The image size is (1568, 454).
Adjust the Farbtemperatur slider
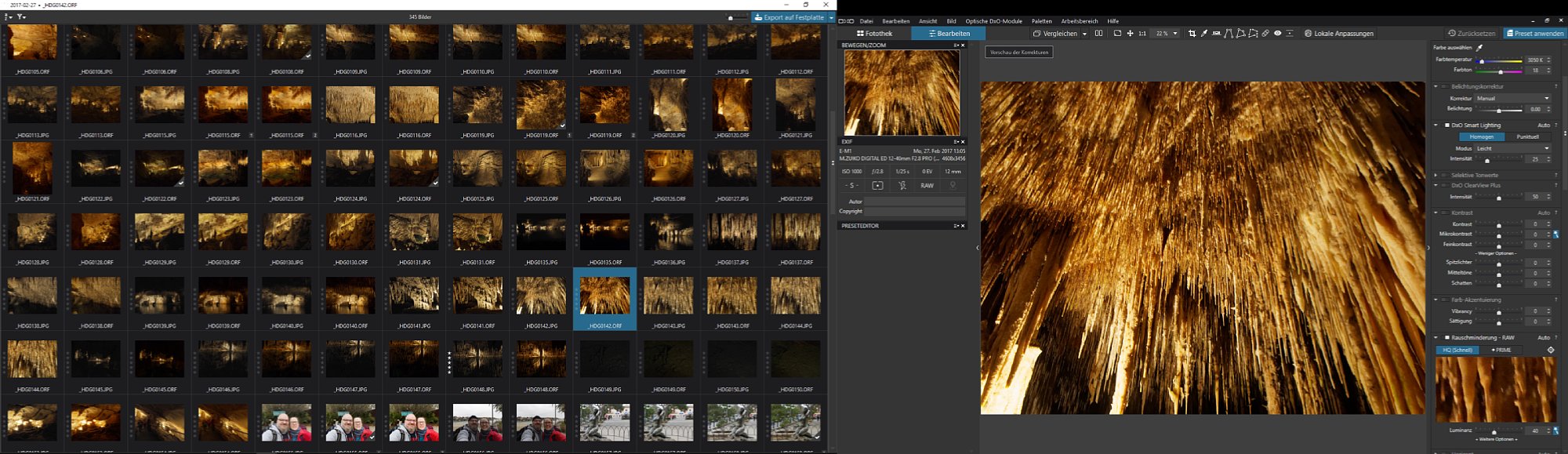point(1499,60)
